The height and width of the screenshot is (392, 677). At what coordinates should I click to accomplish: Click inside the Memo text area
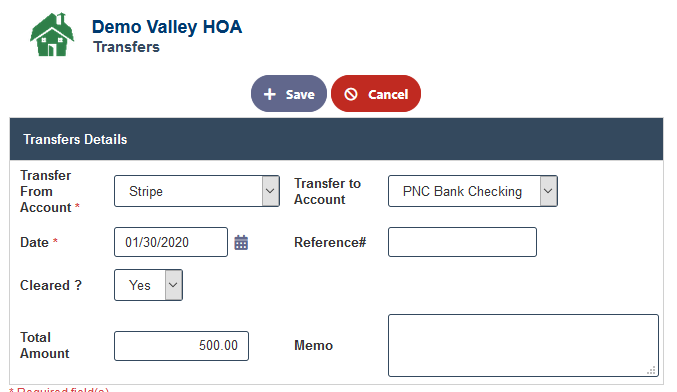pyautogui.click(x=523, y=345)
